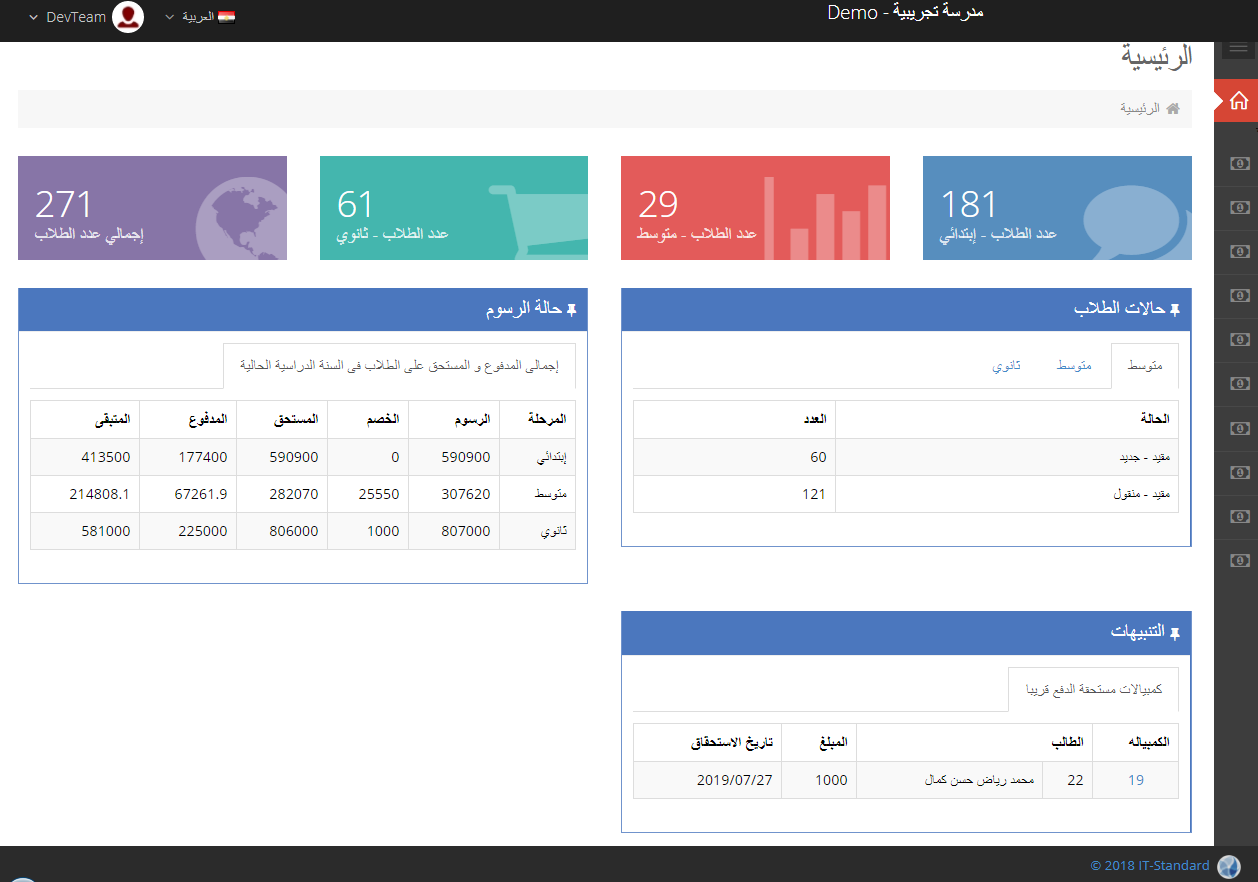The width and height of the screenshot is (1258, 882).
Task: Click the Egyptian flag language icon
Action: click(226, 17)
